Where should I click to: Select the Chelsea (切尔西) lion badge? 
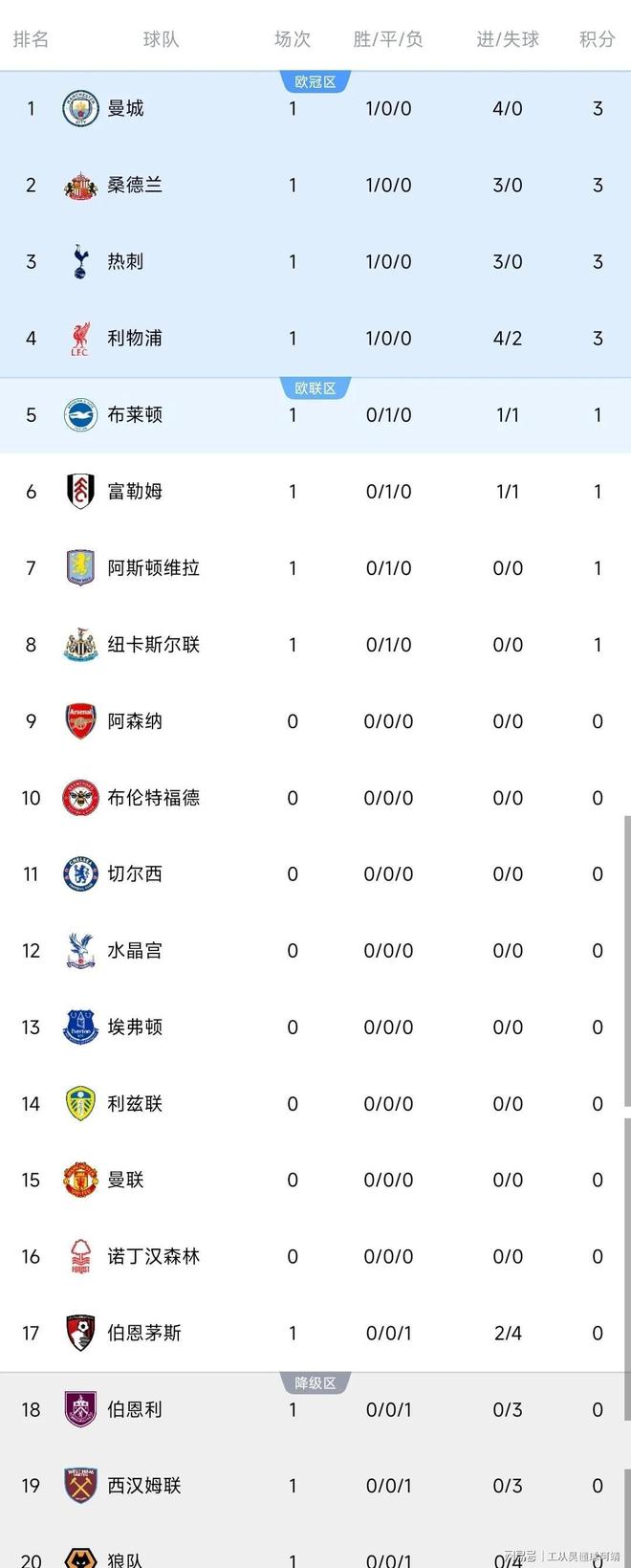click(79, 873)
